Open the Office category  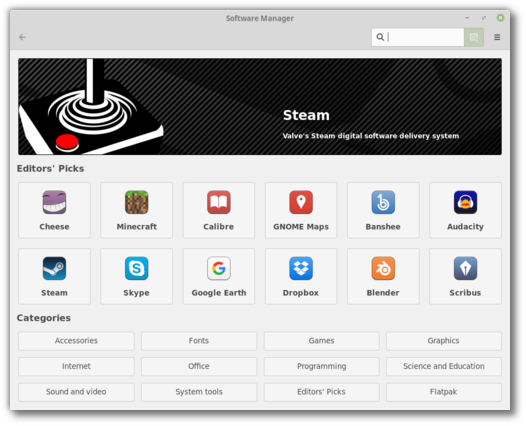(x=199, y=366)
